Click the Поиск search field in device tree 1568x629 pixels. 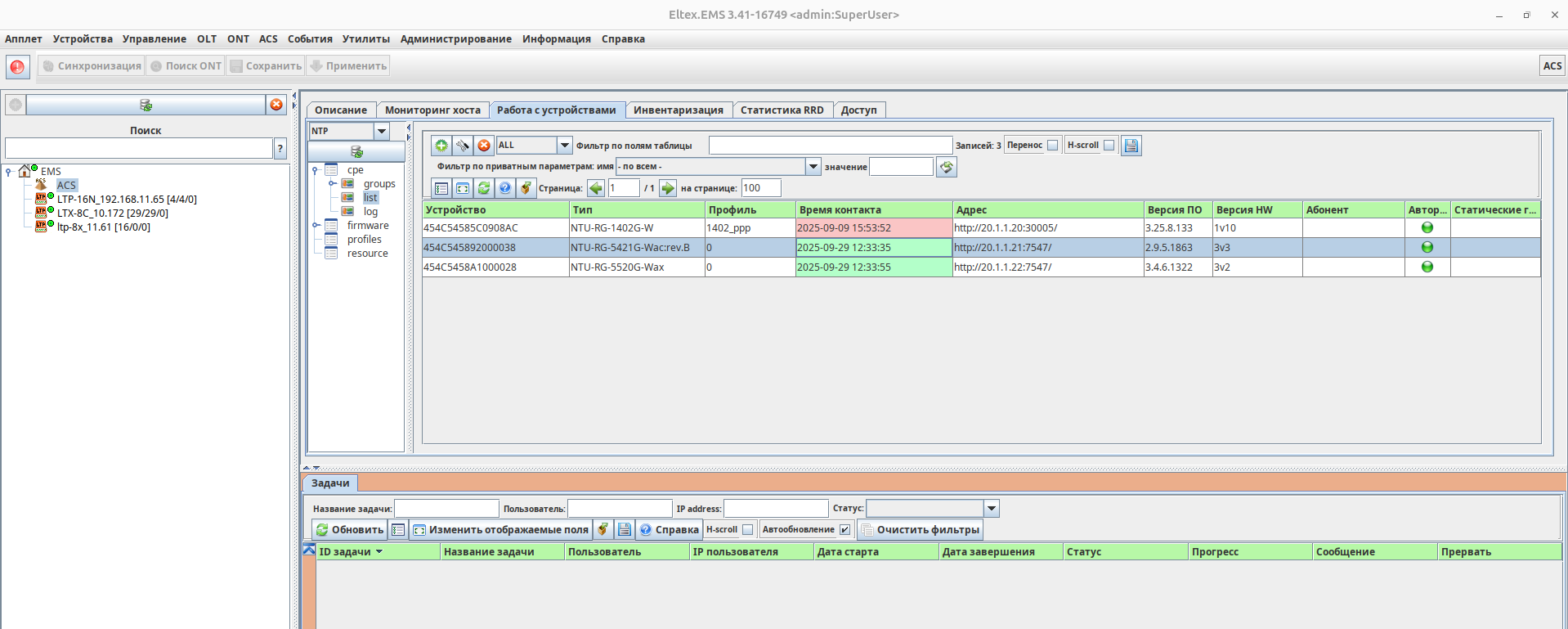(139, 148)
